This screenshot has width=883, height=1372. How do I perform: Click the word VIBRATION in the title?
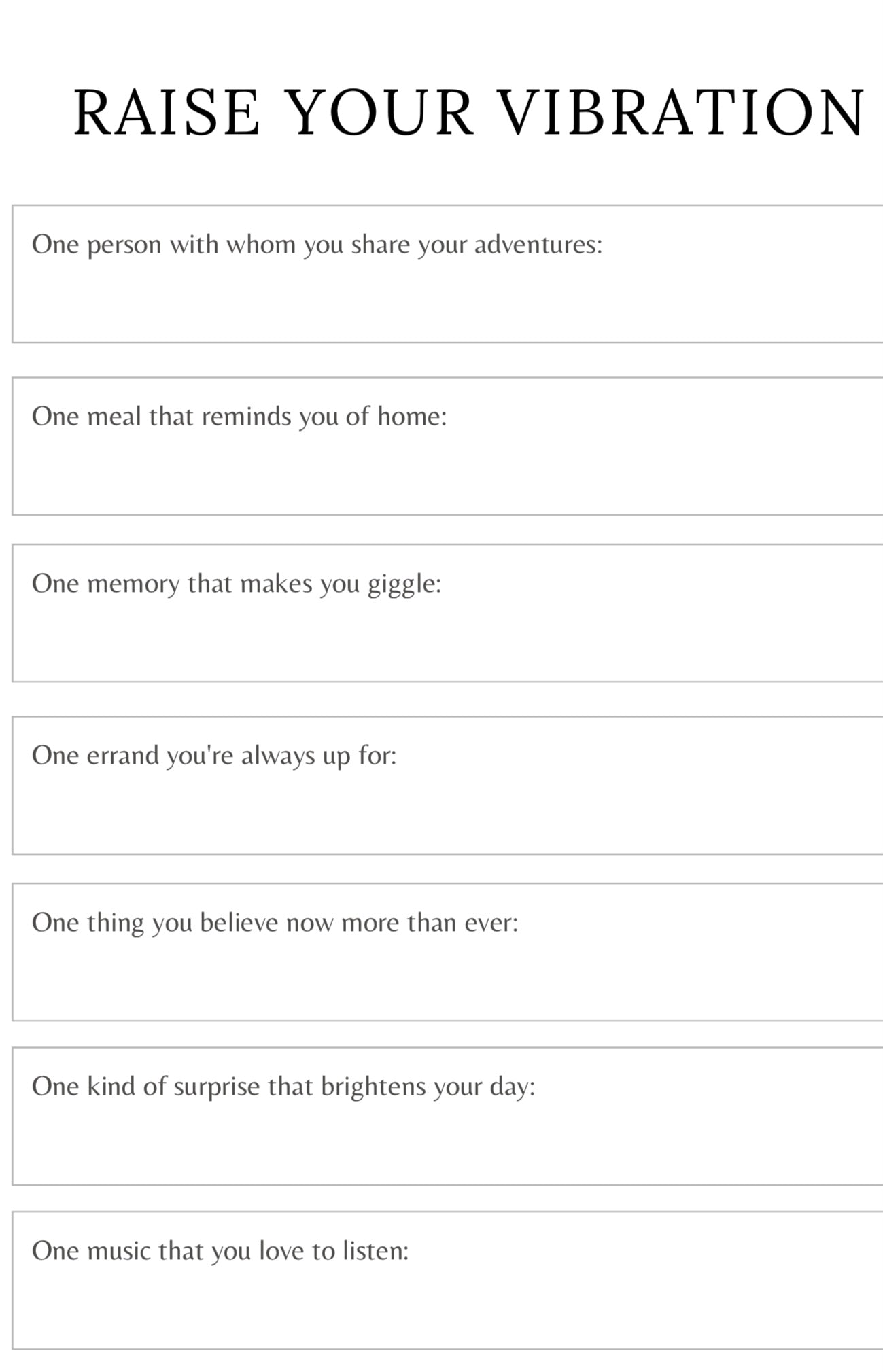(682, 113)
